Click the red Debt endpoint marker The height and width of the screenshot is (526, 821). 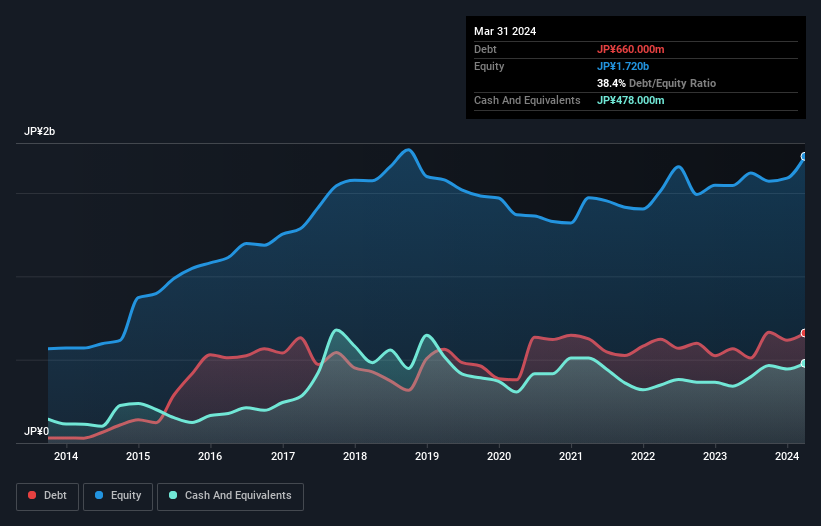point(804,333)
